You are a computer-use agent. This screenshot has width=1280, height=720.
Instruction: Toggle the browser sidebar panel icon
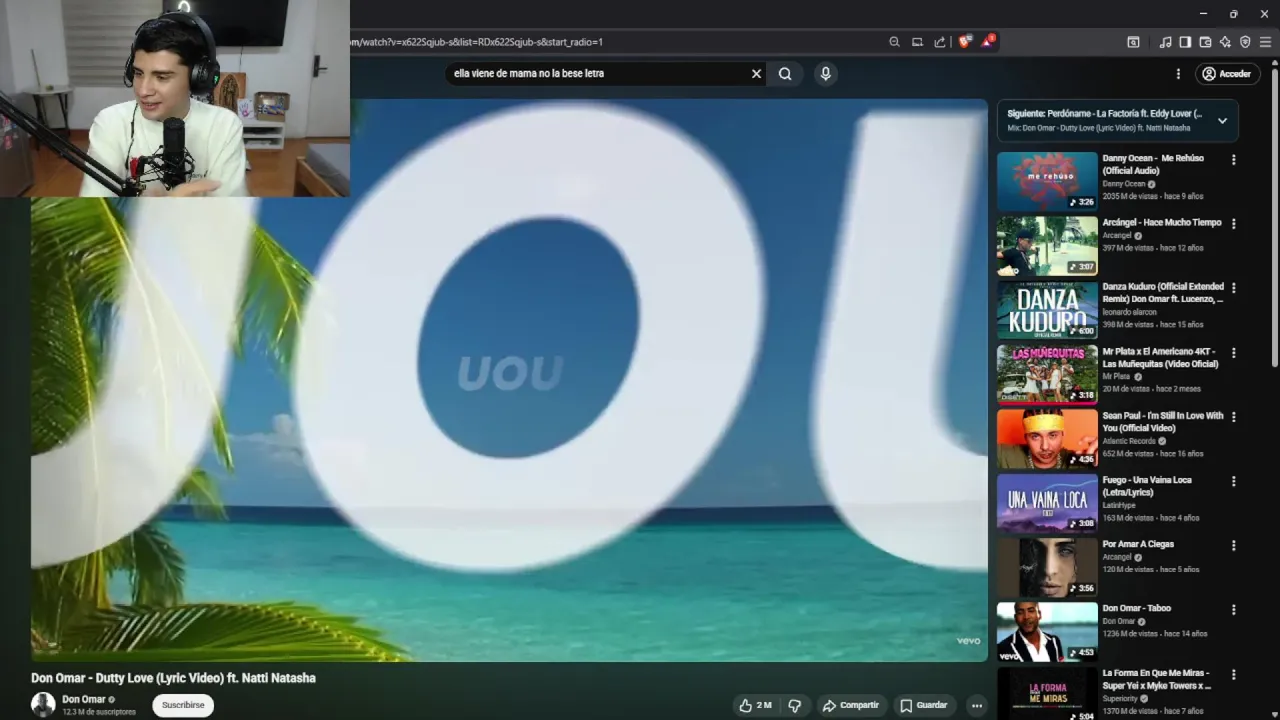point(1185,42)
